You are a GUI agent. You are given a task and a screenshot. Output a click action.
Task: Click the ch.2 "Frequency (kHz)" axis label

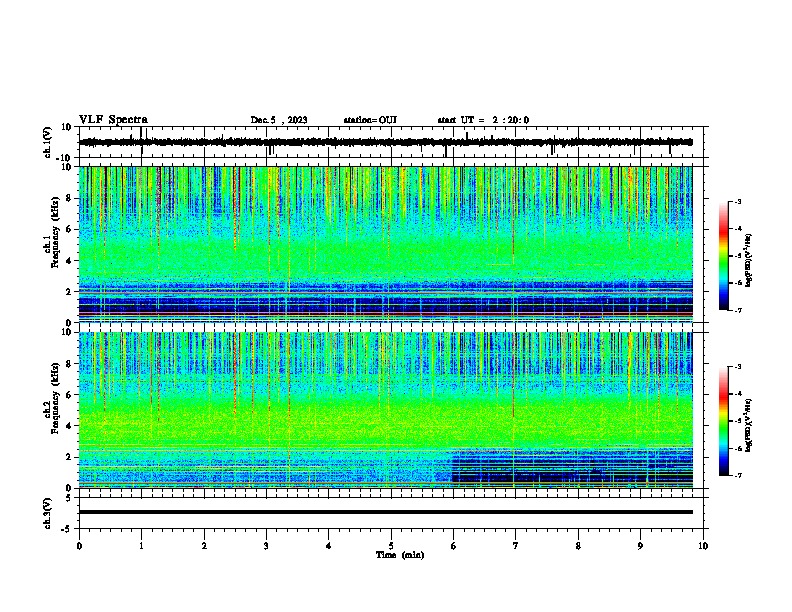click(56, 398)
